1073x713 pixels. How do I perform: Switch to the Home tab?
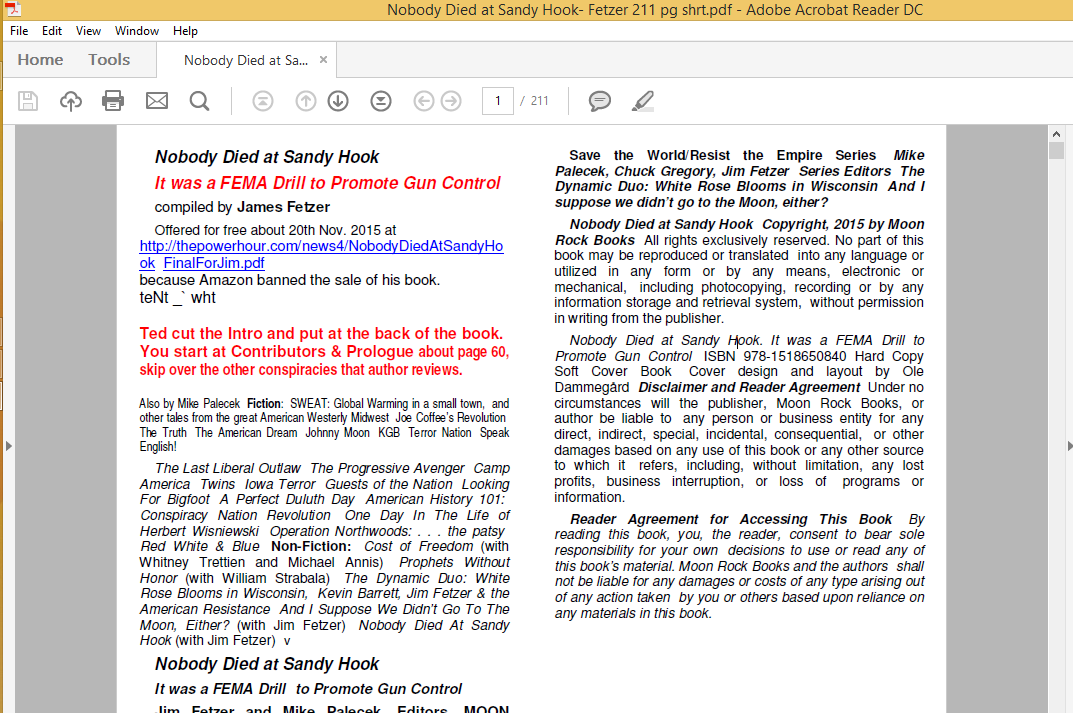(x=40, y=60)
